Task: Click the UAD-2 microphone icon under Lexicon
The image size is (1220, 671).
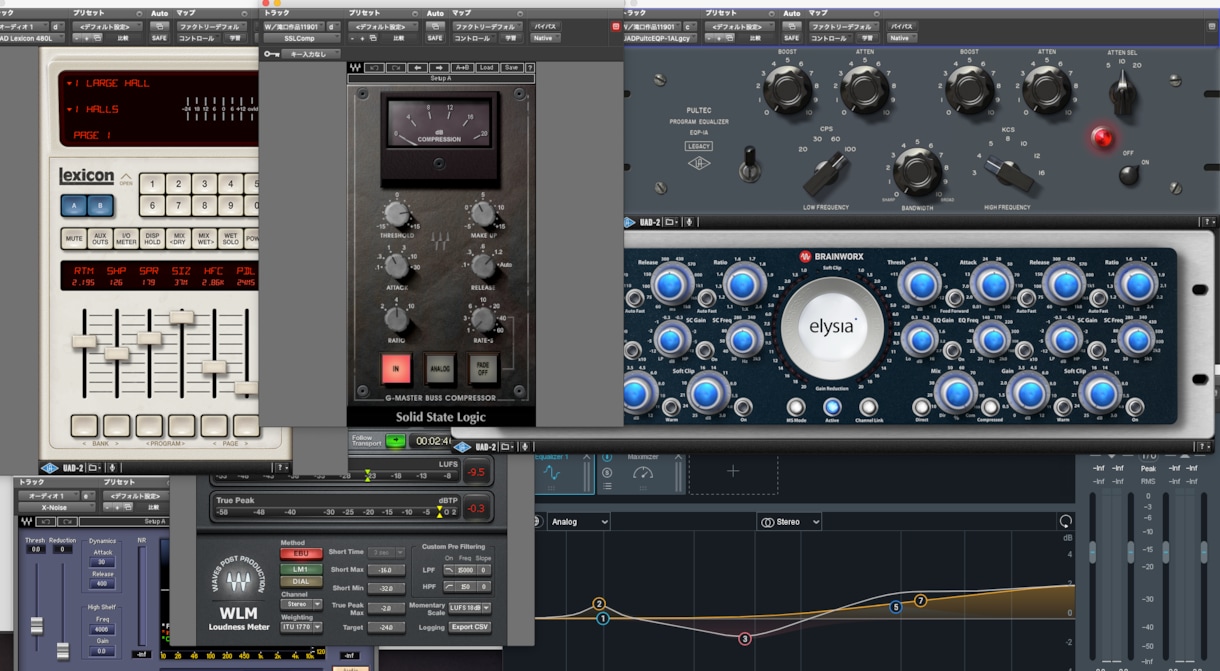Action: pyautogui.click(x=112, y=467)
